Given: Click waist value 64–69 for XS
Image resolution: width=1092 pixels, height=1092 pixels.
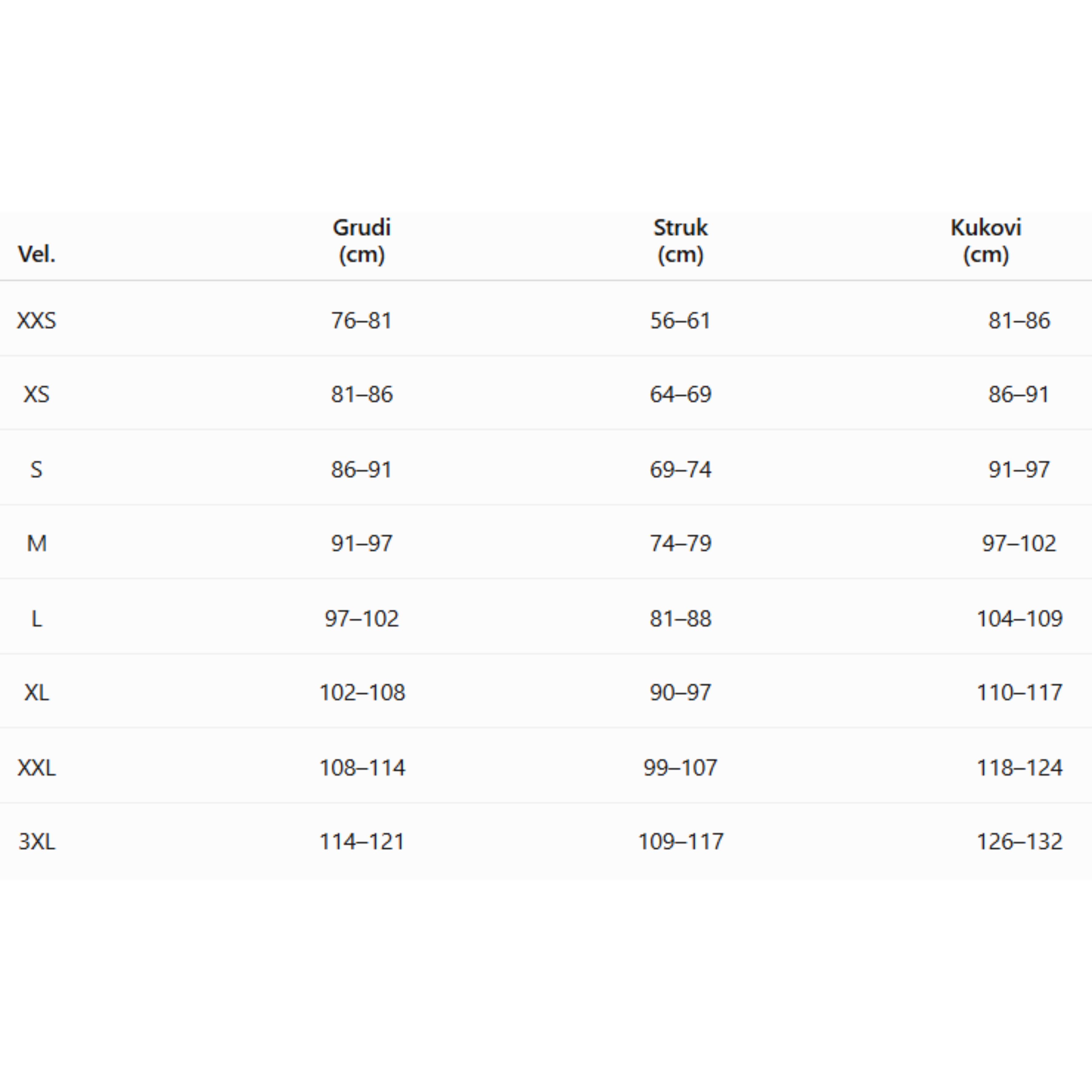Looking at the screenshot, I should click(680, 395).
